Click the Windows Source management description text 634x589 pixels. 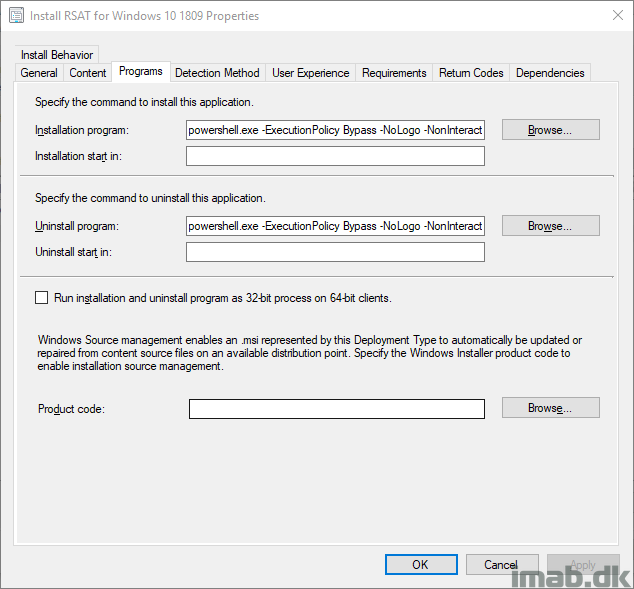tap(310, 353)
